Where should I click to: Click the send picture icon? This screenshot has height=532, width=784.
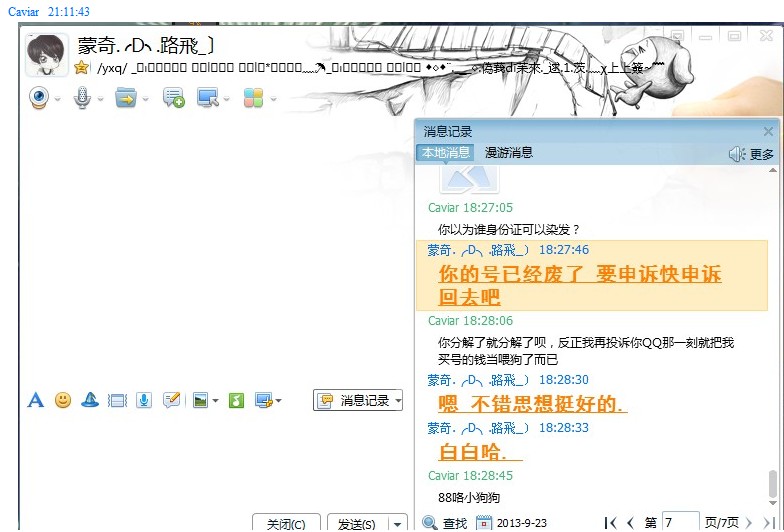pos(200,400)
